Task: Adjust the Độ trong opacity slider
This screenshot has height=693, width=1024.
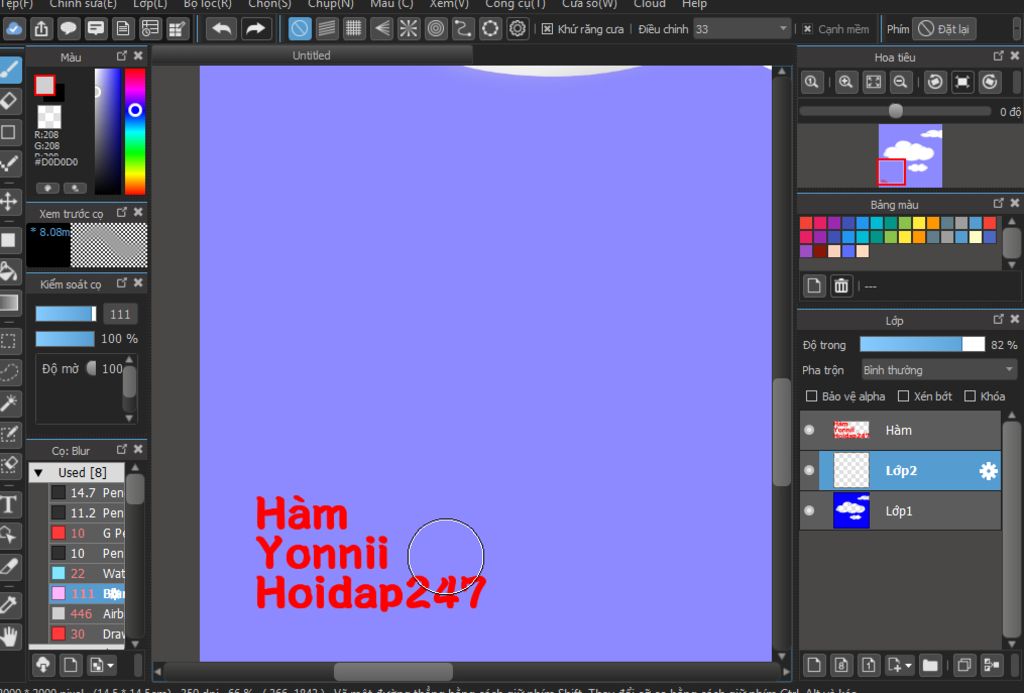Action: click(922, 344)
